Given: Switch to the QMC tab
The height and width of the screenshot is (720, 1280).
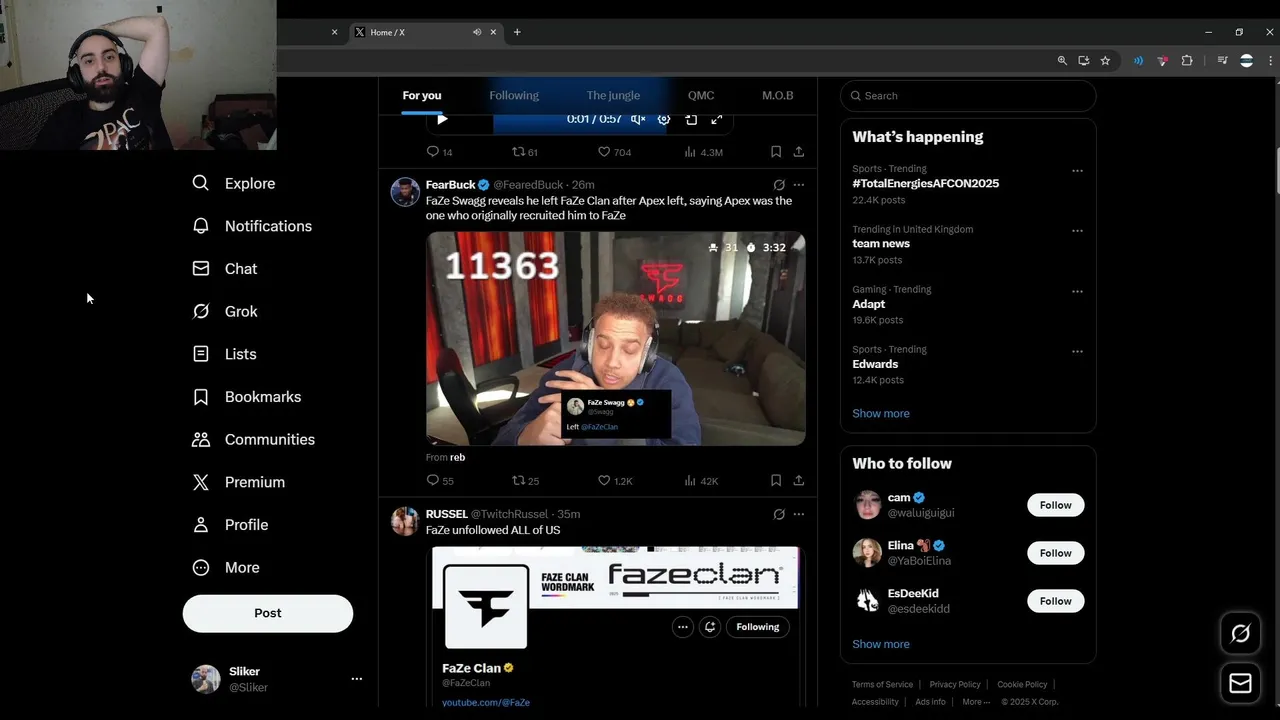Looking at the screenshot, I should 701,95.
